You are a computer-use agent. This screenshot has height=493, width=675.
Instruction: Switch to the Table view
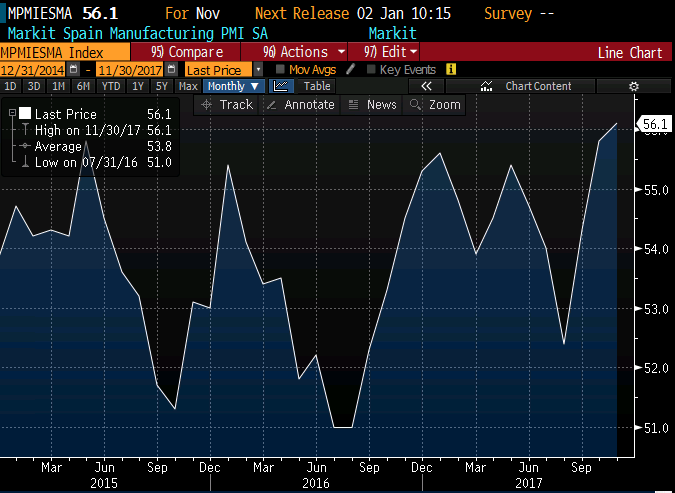[x=316, y=87]
